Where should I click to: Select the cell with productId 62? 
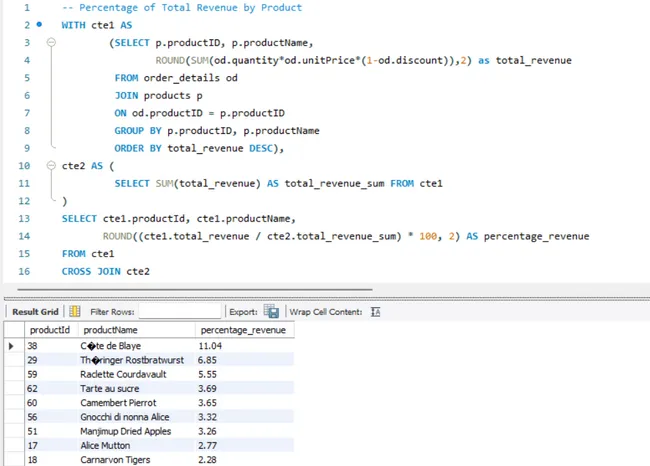click(x=51, y=388)
